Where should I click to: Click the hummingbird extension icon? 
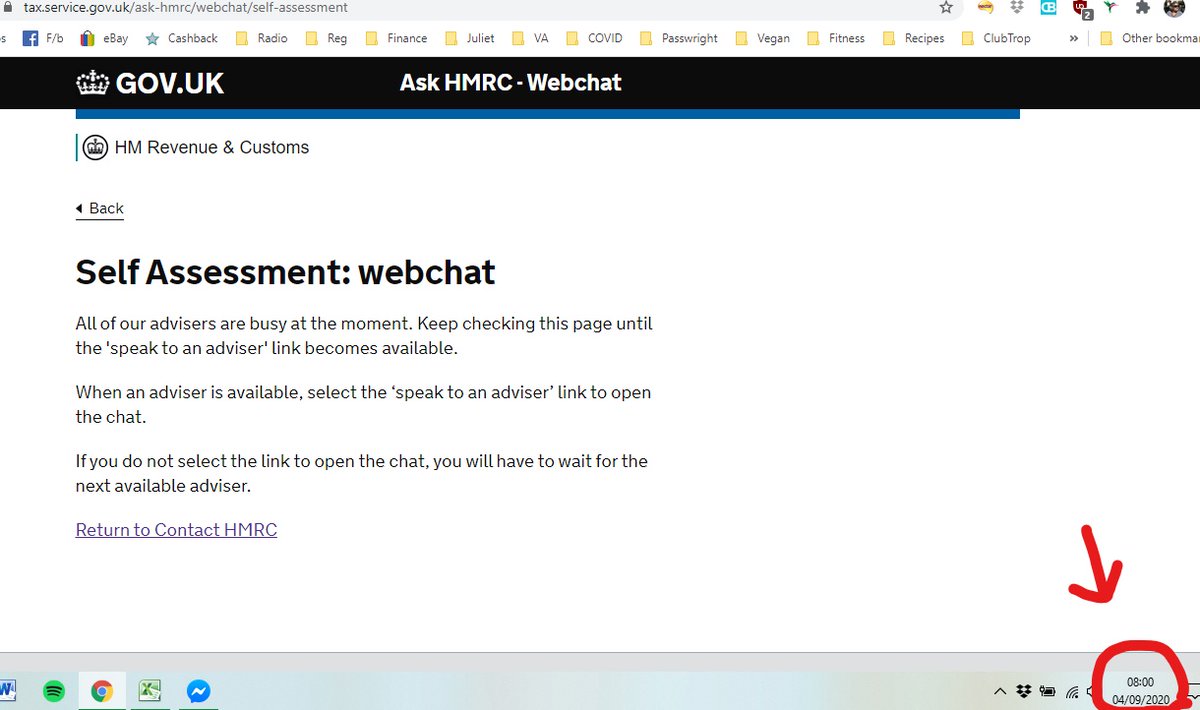[1112, 8]
